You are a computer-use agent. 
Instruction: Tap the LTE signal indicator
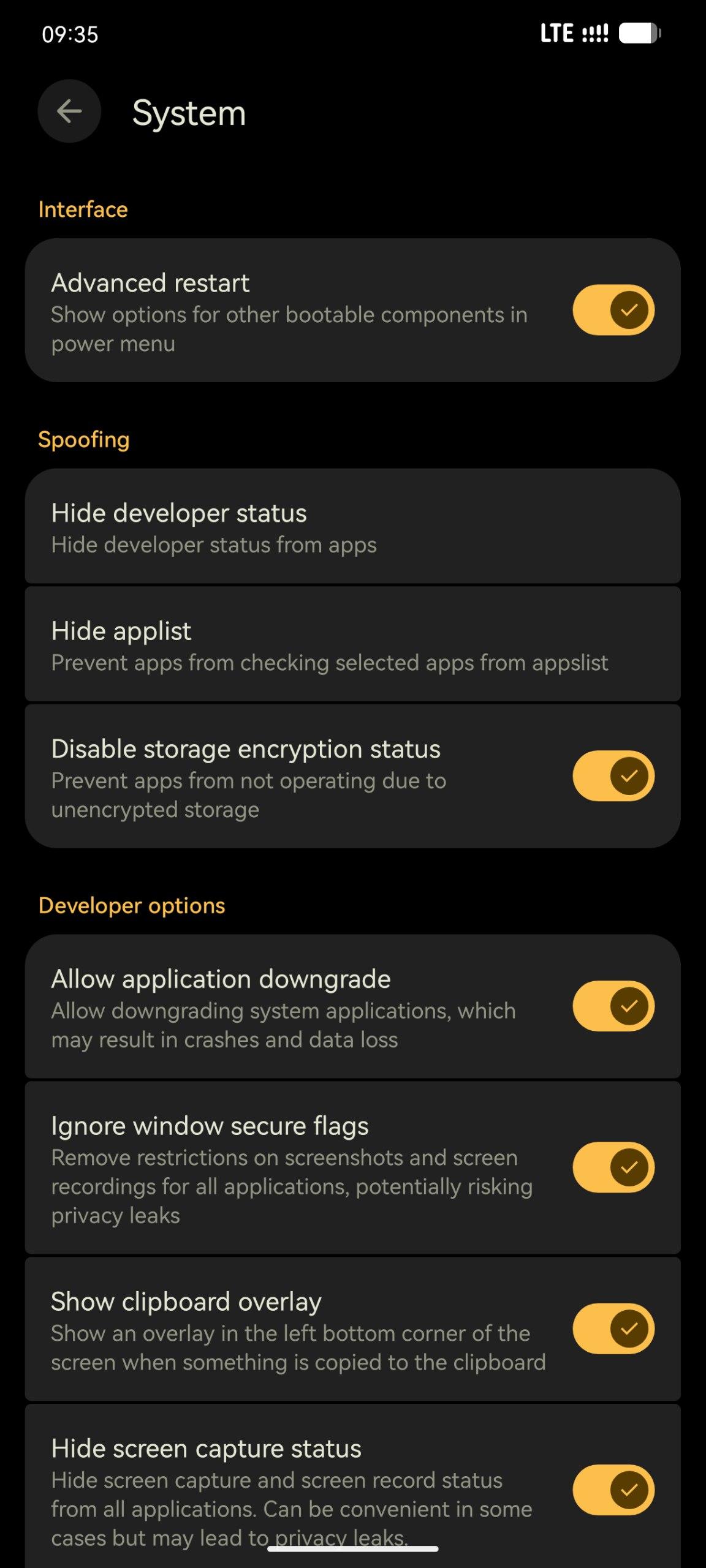(574, 34)
